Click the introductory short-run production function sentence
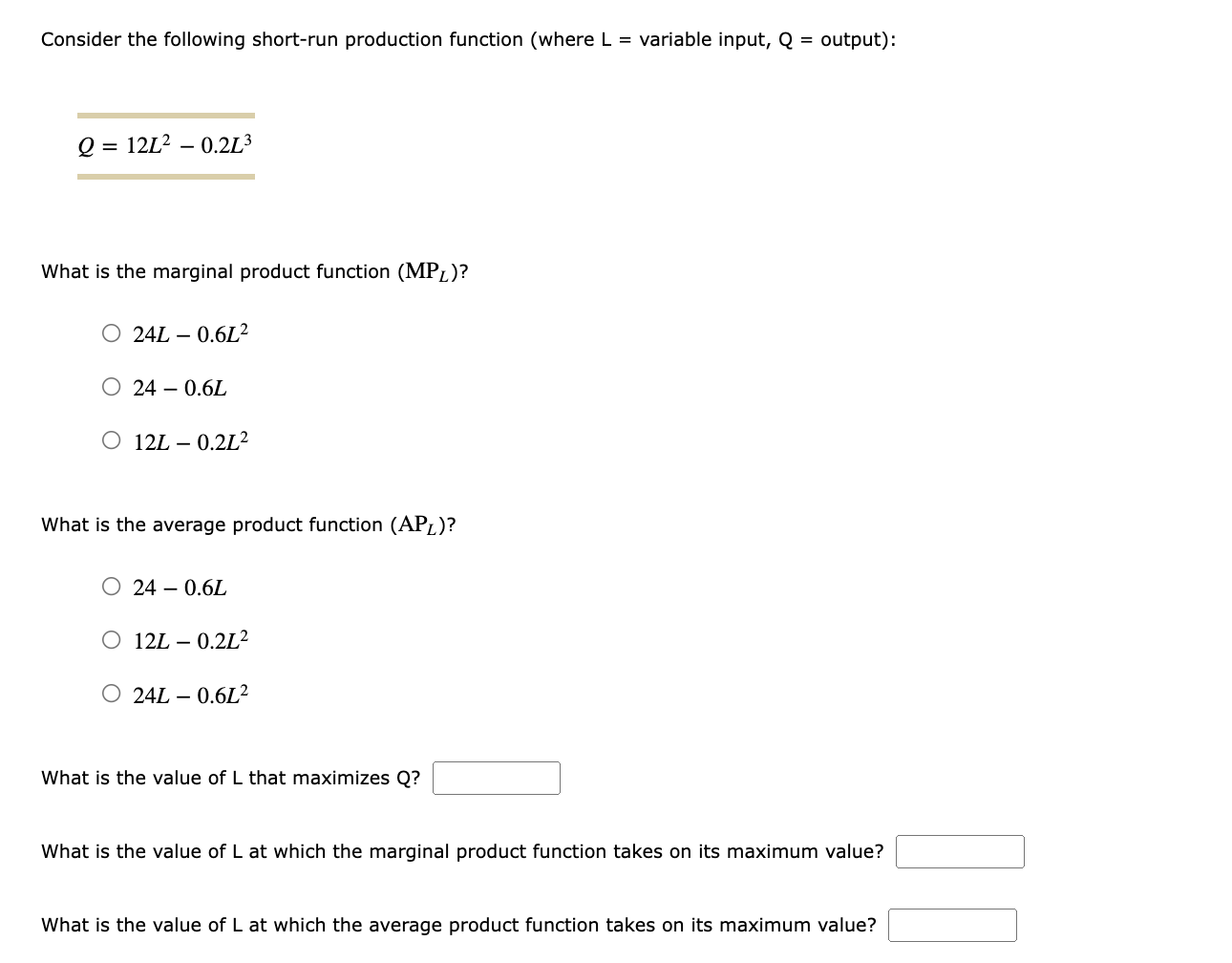This screenshot has width=1232, height=963. [466, 39]
